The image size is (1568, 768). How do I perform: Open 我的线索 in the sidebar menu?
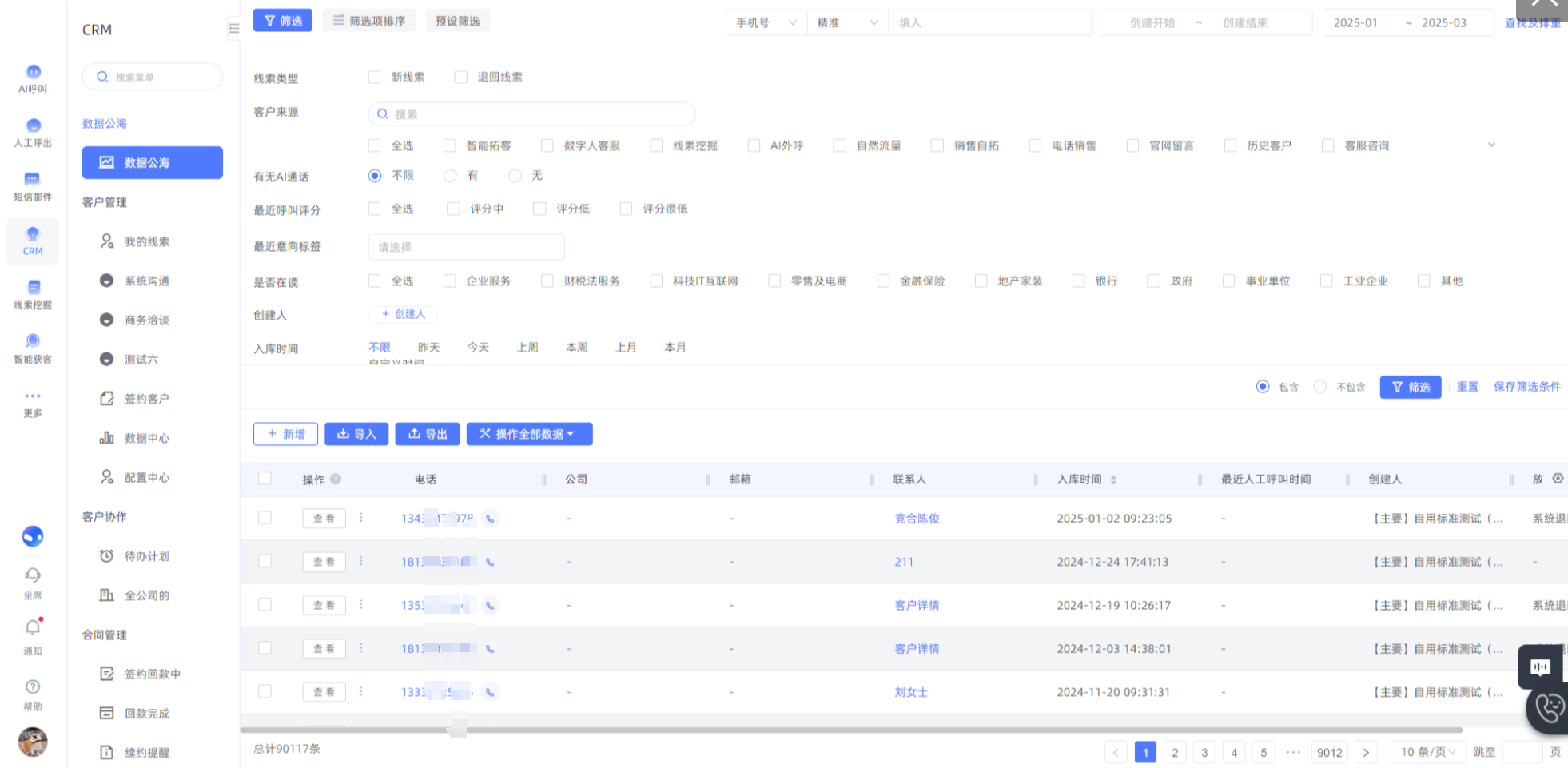[147, 241]
